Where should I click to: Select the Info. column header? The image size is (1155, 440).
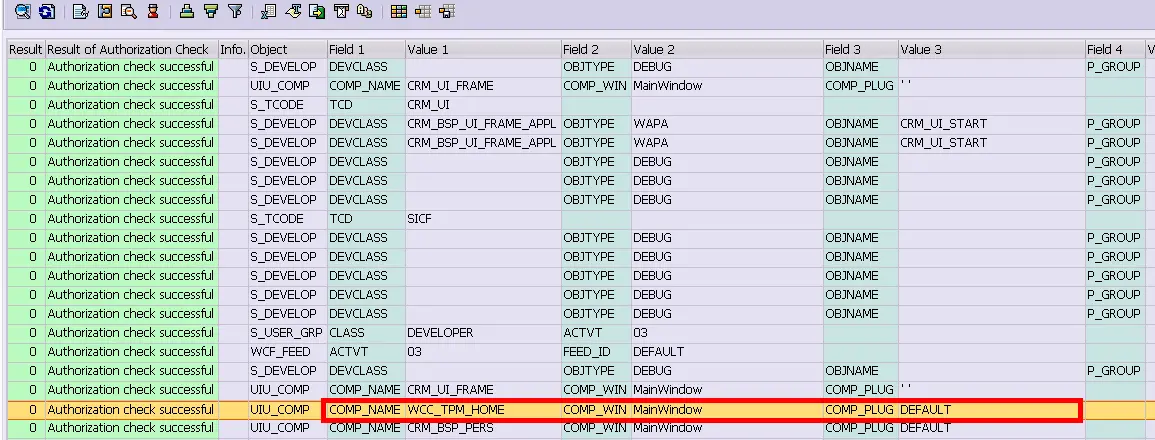point(233,49)
